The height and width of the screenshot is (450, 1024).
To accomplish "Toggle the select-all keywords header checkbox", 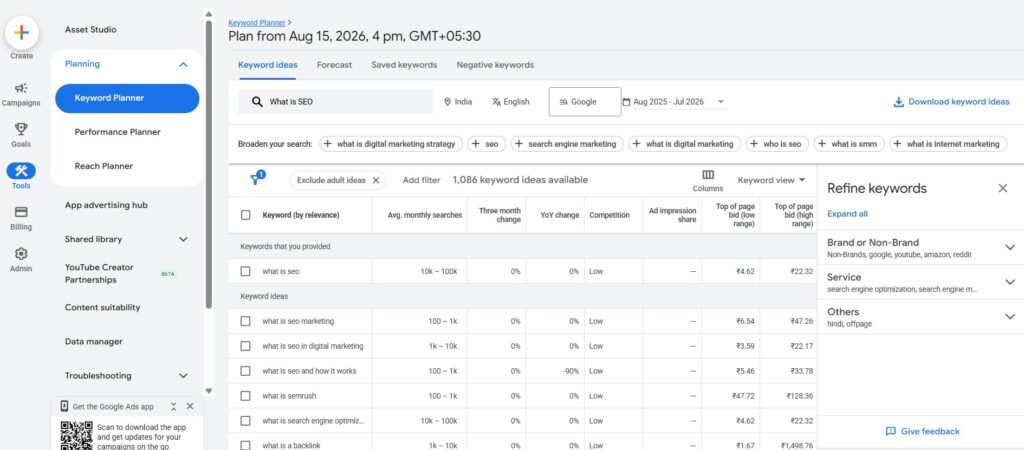I will coord(246,215).
